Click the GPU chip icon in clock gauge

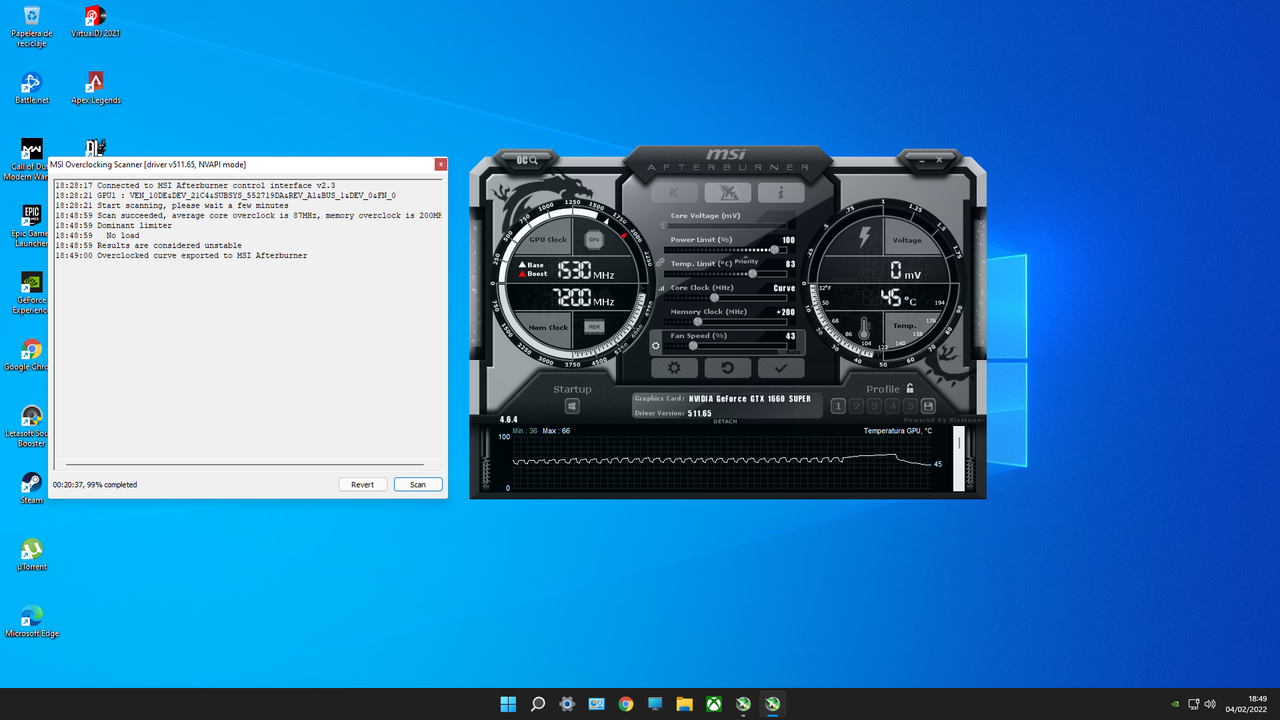pos(594,240)
